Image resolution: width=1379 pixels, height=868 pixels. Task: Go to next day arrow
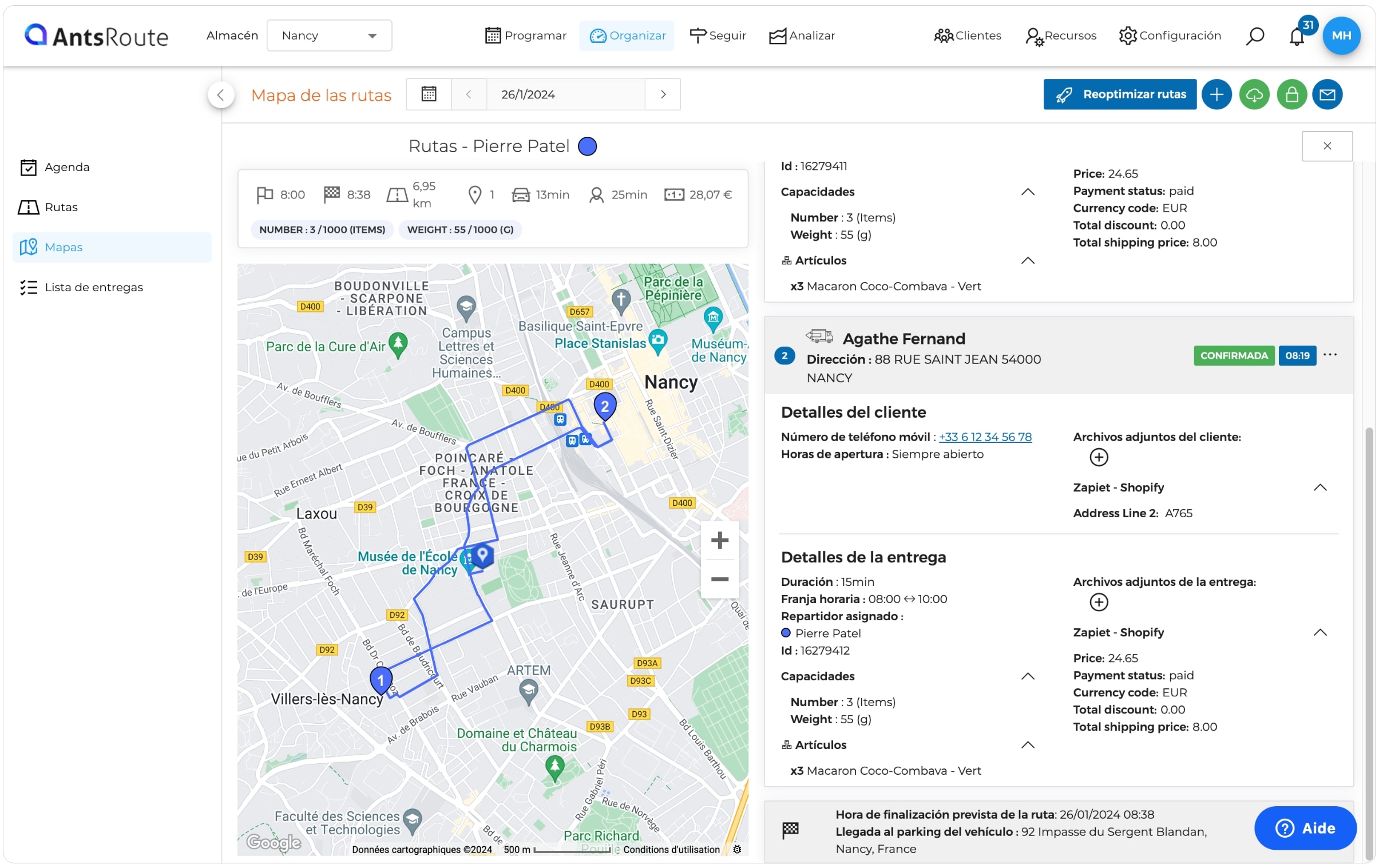pyautogui.click(x=663, y=94)
